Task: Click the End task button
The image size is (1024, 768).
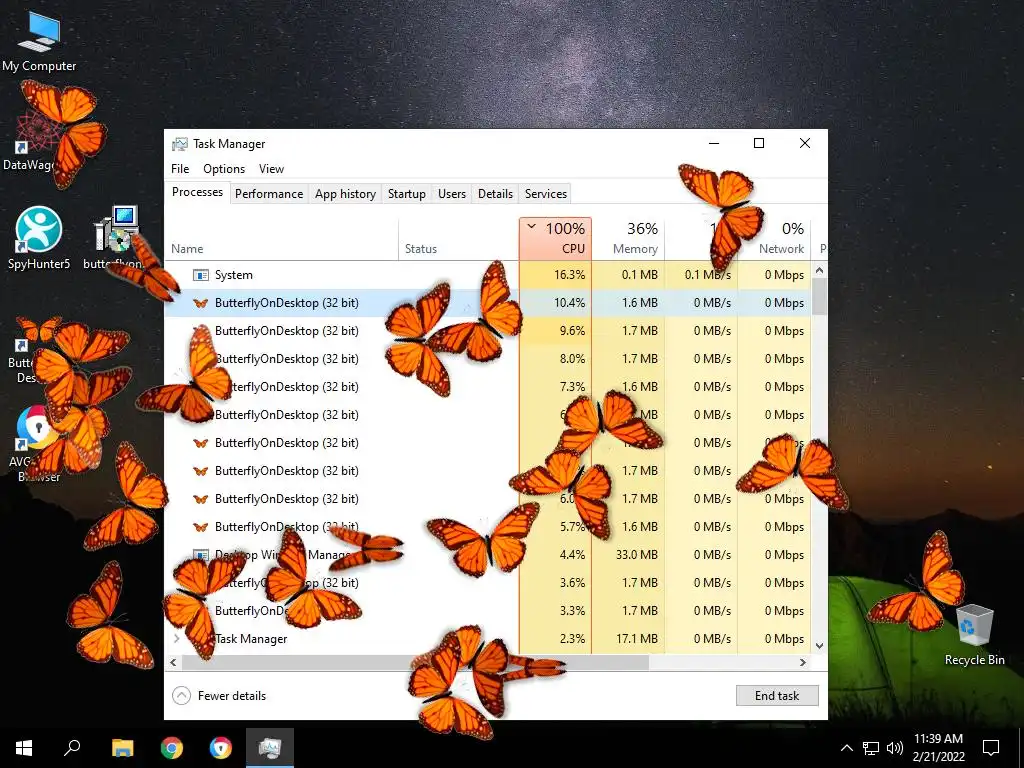Action: point(777,696)
